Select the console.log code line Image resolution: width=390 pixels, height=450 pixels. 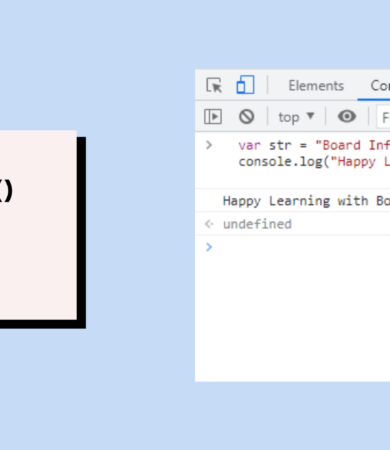click(314, 162)
